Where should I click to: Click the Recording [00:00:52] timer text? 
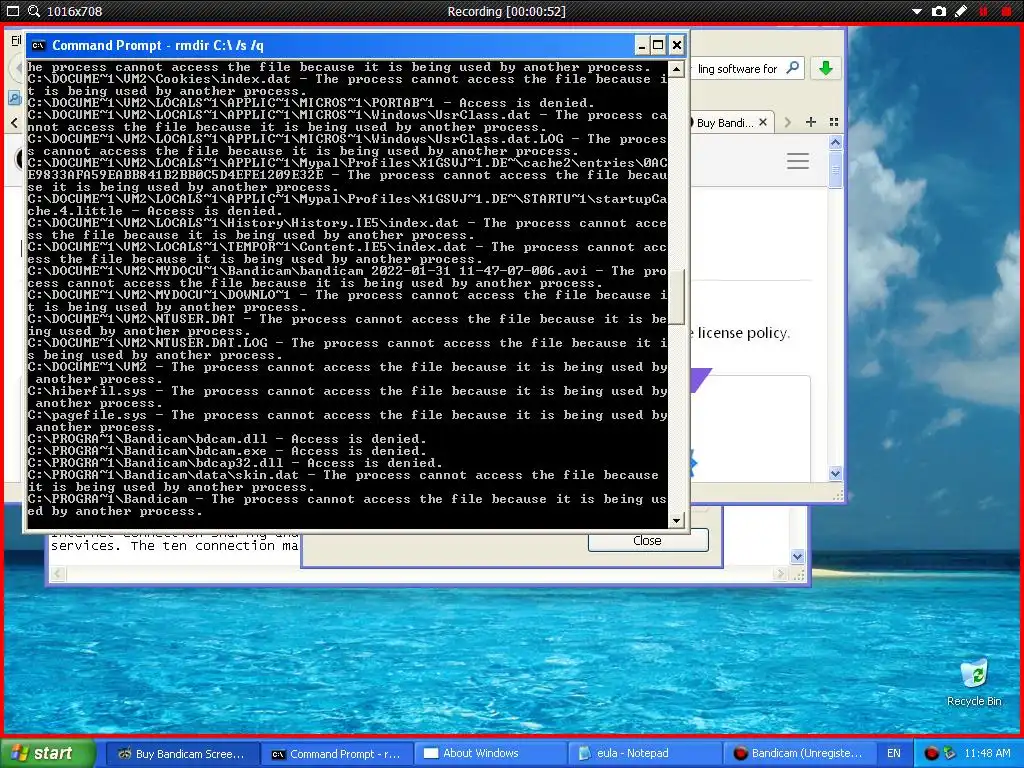(x=507, y=11)
